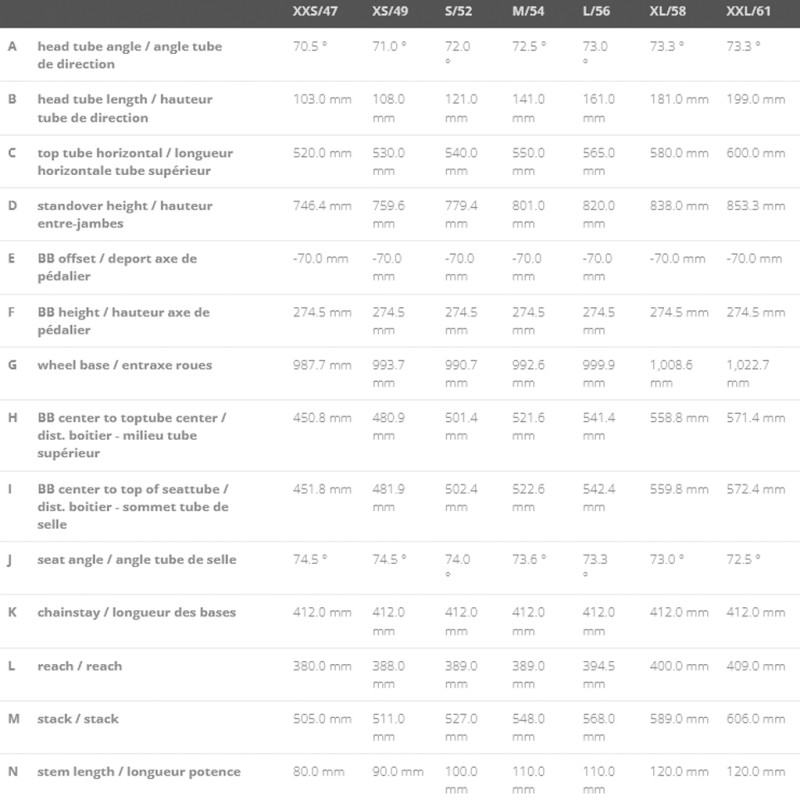
Task: Select the reach / reach row label
Action: click(x=80, y=666)
